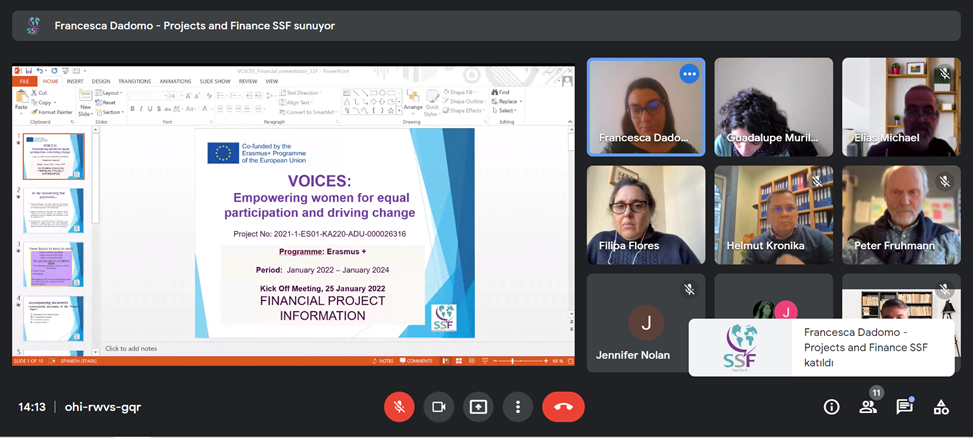The image size is (973, 438).
Task: Open the meeting details info icon
Action: point(831,407)
